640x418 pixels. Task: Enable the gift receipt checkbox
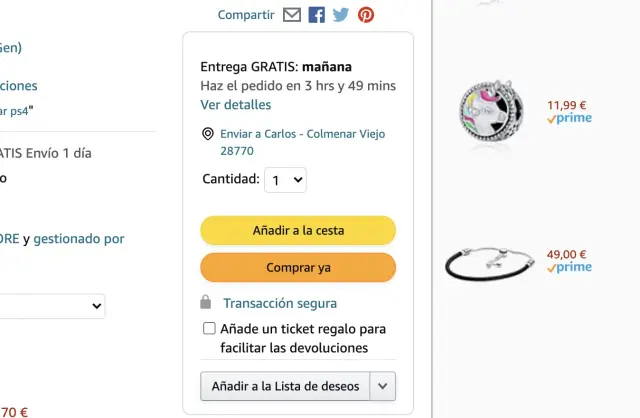[209, 328]
